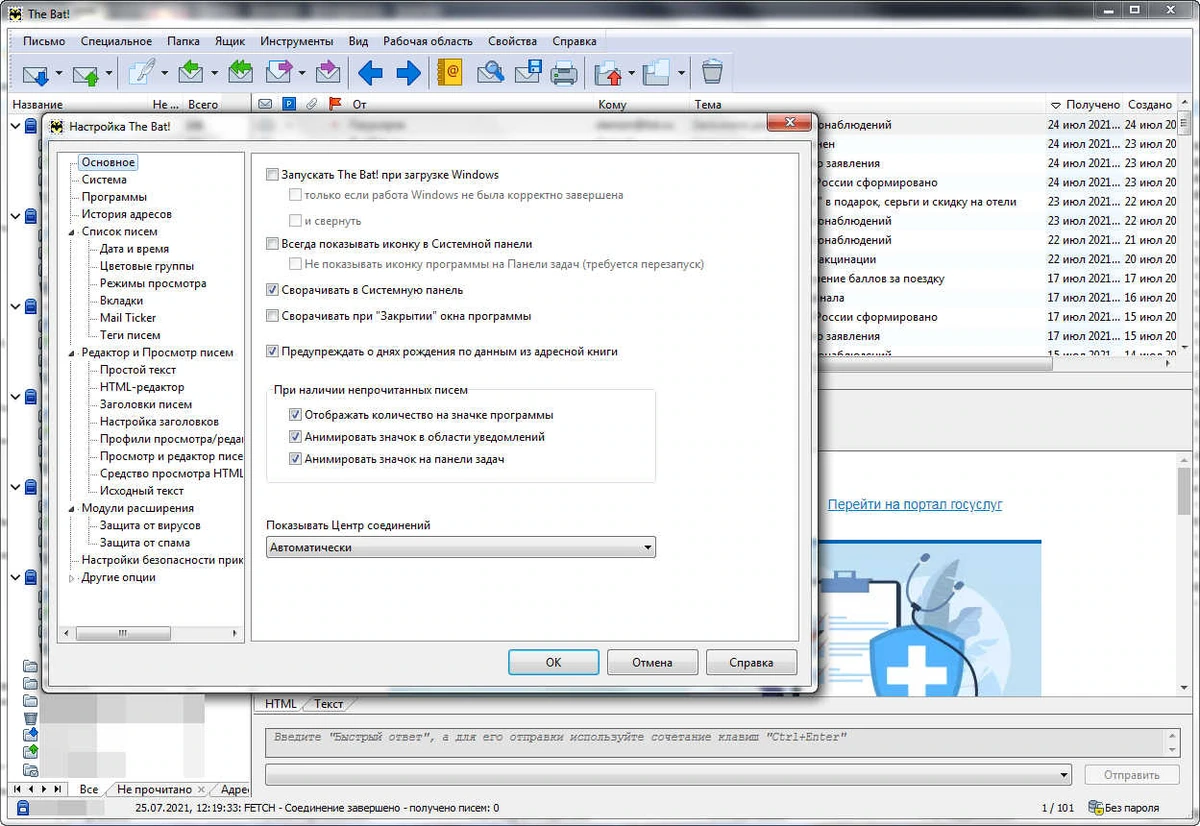Jump to last folder tab with navigation arrow
The width and height of the screenshot is (1200, 826).
point(58,789)
